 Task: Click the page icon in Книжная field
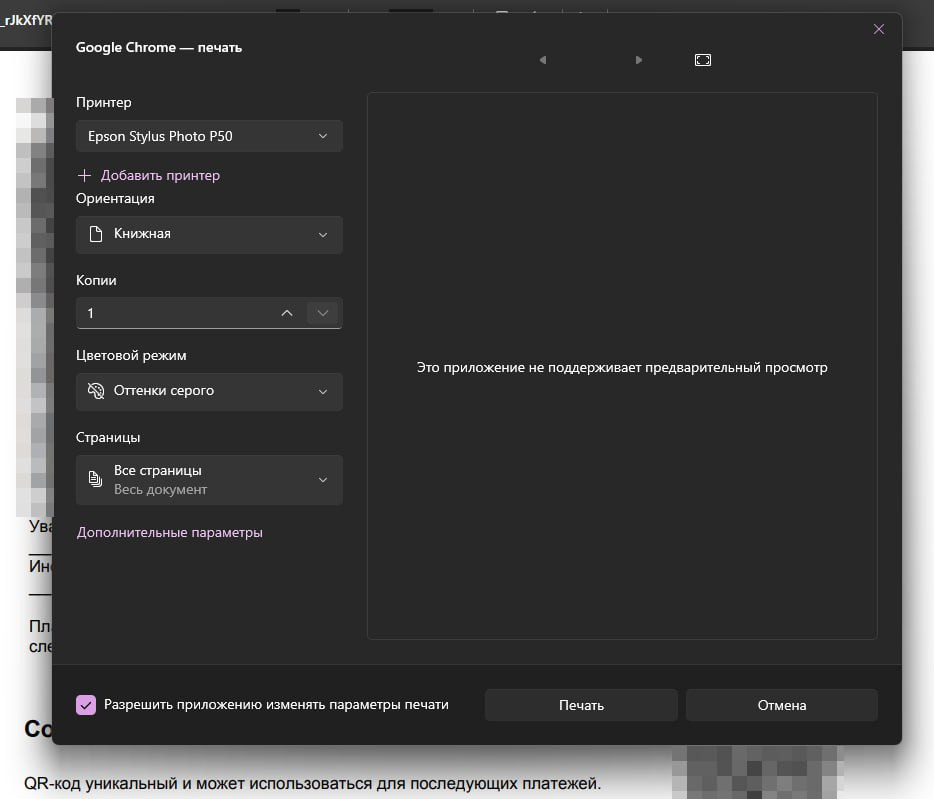pyautogui.click(x=95, y=234)
